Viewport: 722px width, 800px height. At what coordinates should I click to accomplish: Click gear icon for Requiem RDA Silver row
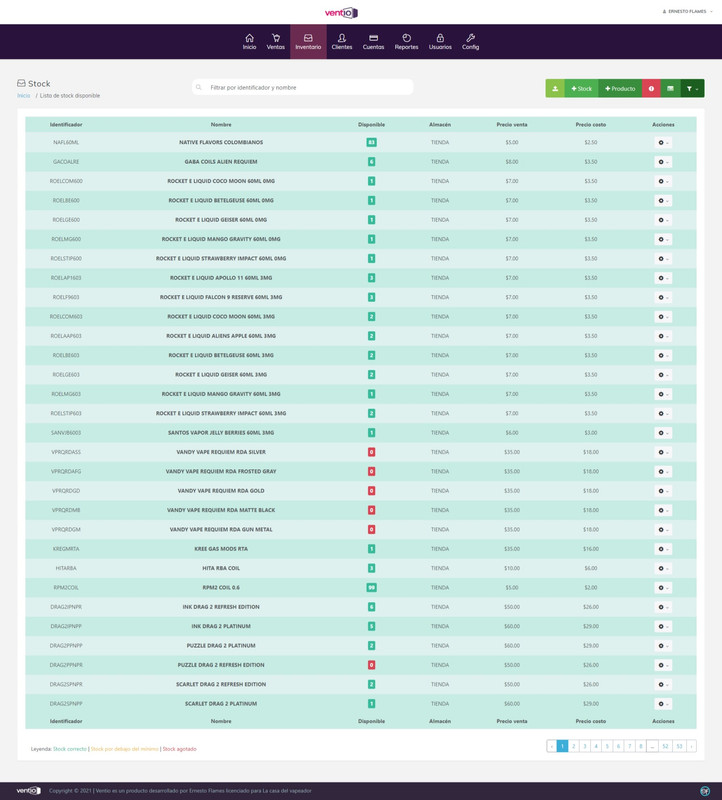click(x=663, y=452)
